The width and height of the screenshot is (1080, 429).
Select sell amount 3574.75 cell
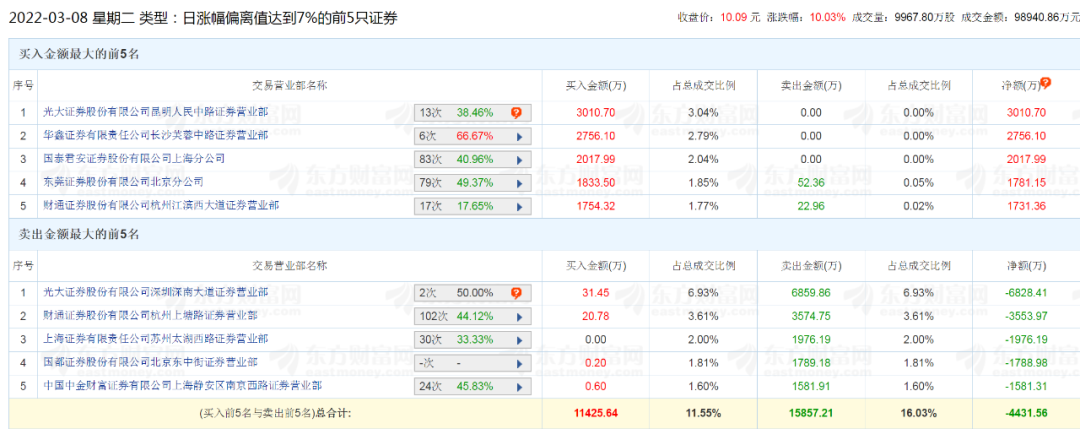(x=811, y=316)
